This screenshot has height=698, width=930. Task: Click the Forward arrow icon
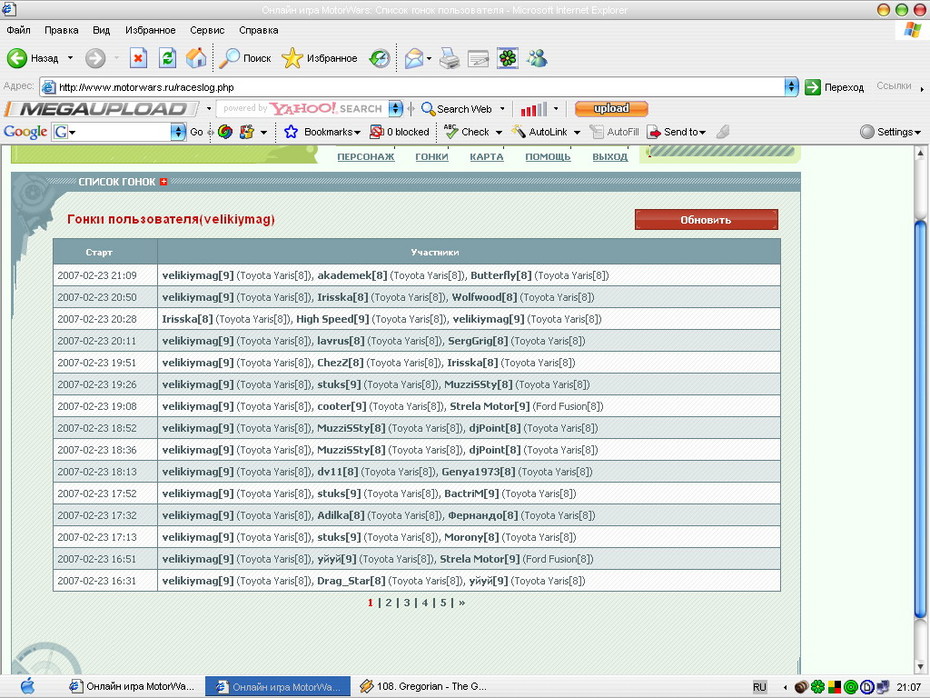click(x=95, y=58)
